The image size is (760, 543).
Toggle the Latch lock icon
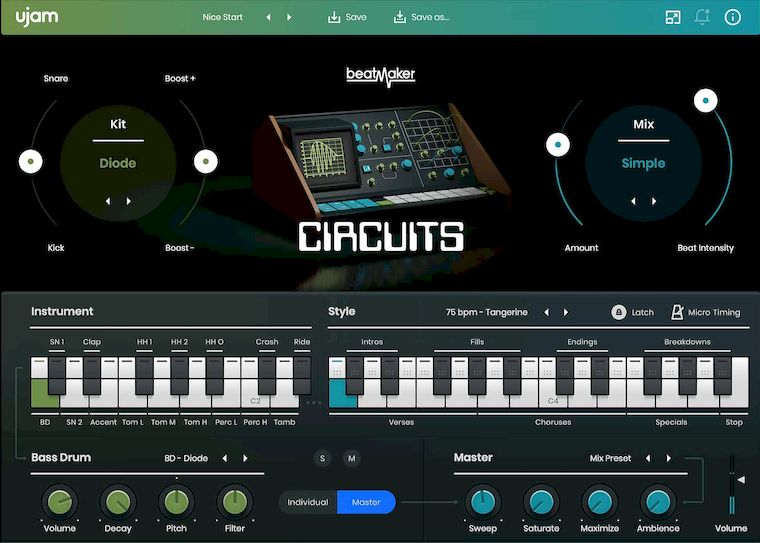tap(618, 312)
